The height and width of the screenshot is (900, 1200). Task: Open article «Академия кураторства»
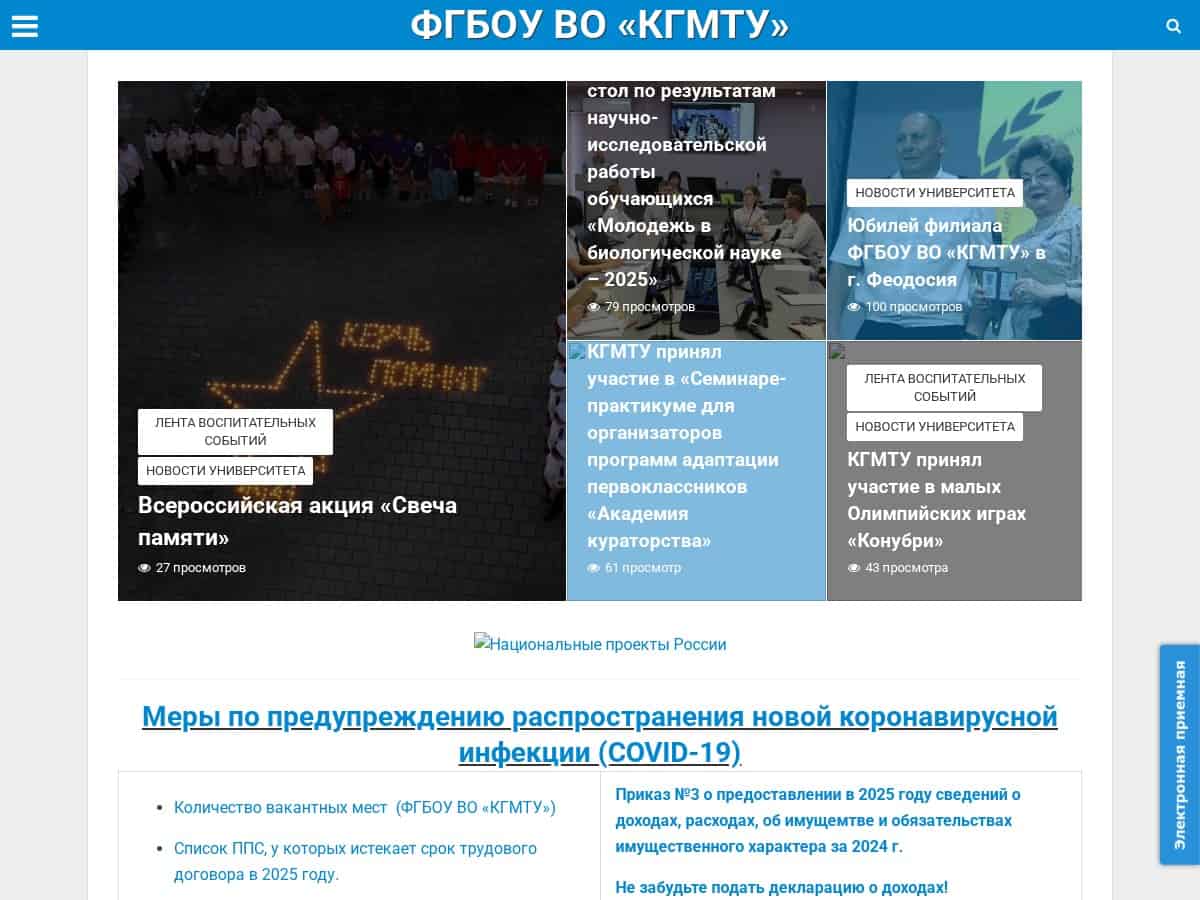pyautogui.click(x=687, y=446)
